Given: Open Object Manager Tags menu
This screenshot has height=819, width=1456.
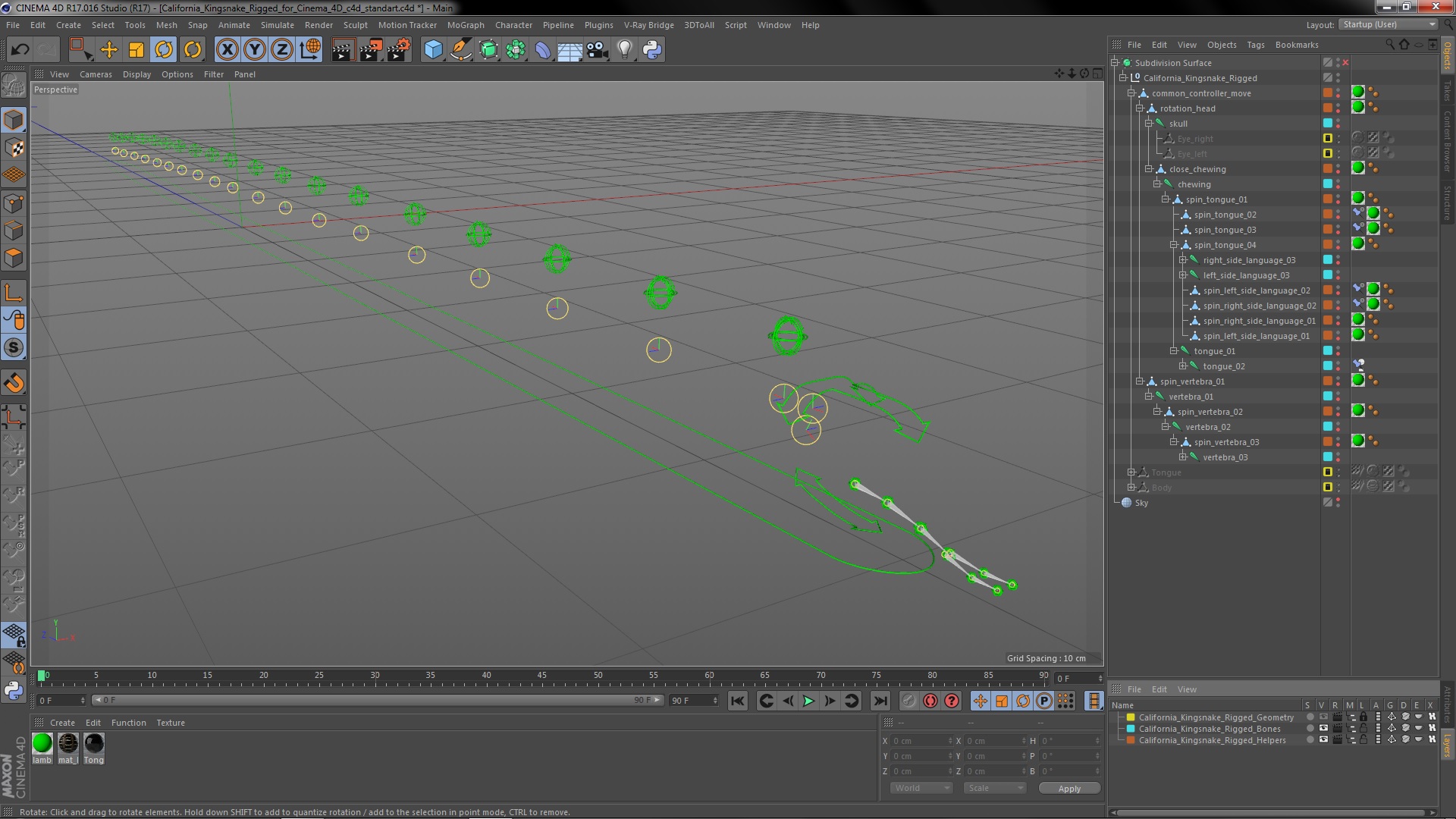Looking at the screenshot, I should (1255, 45).
